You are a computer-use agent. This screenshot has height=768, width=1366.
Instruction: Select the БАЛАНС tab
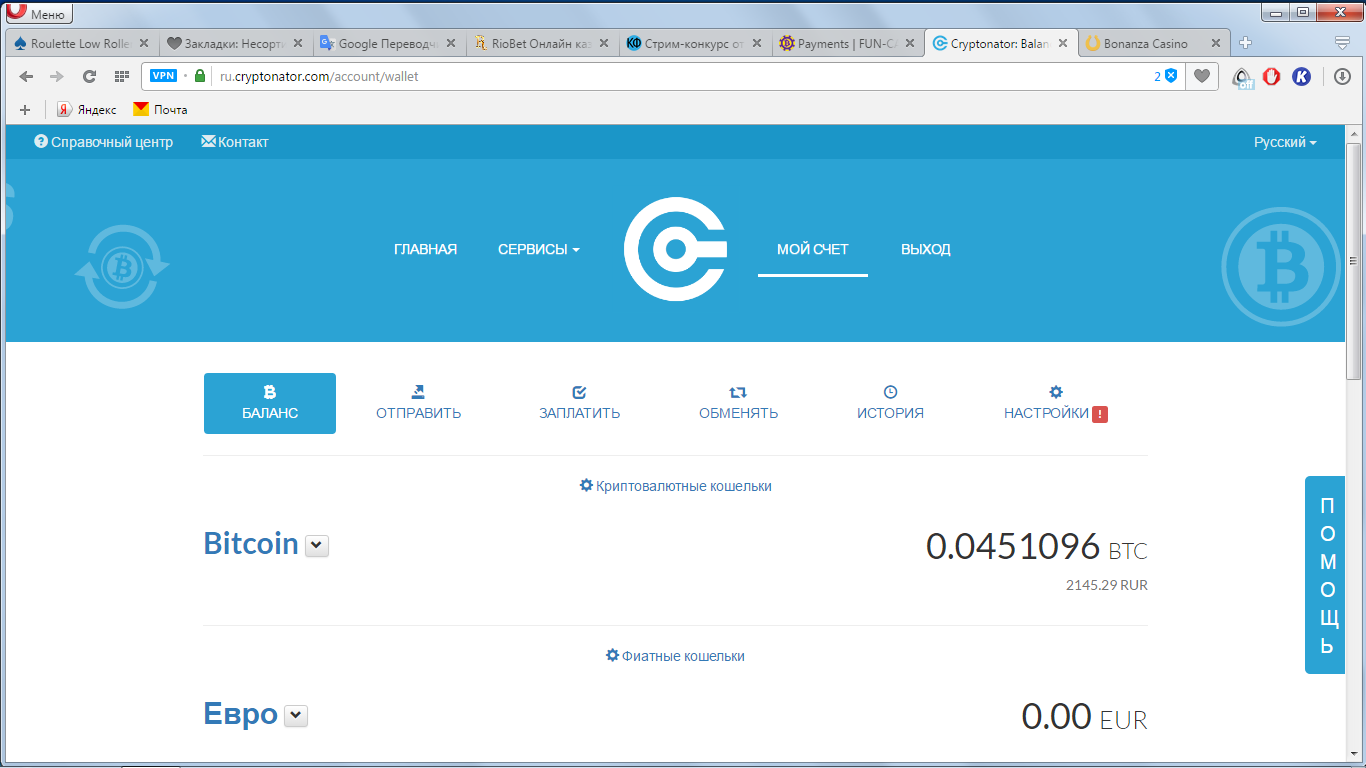(x=270, y=404)
